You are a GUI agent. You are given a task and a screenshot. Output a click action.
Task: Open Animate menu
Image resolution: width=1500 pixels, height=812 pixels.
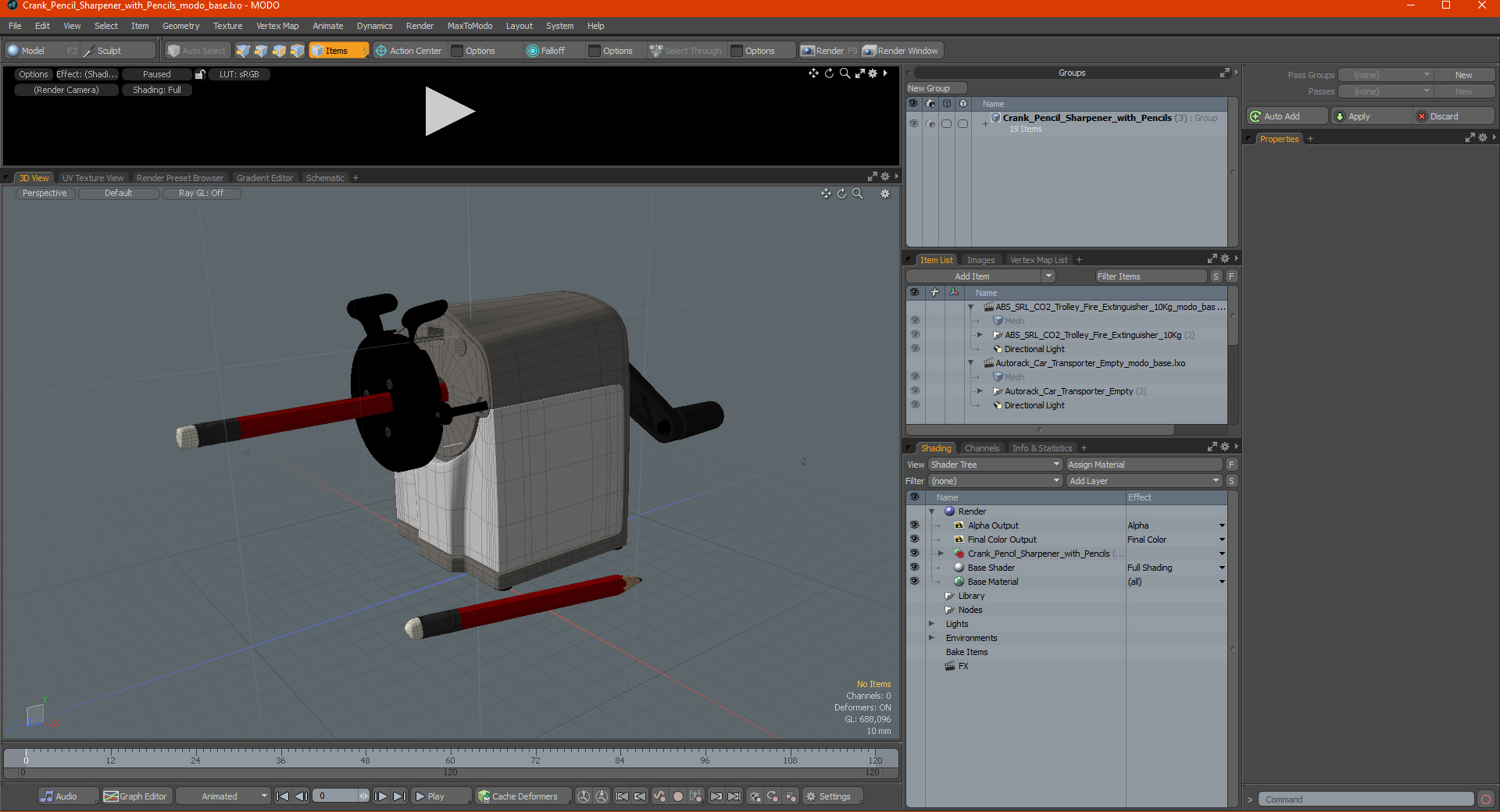click(328, 26)
